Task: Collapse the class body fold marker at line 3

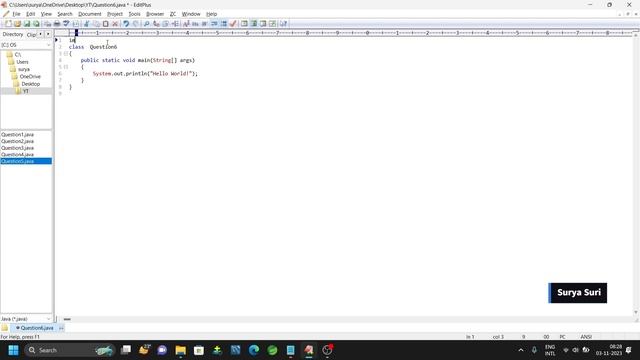Action: [x=66, y=53]
